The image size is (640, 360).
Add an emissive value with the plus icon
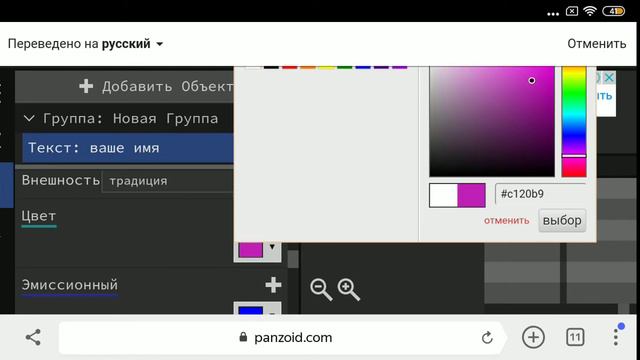[x=273, y=285]
